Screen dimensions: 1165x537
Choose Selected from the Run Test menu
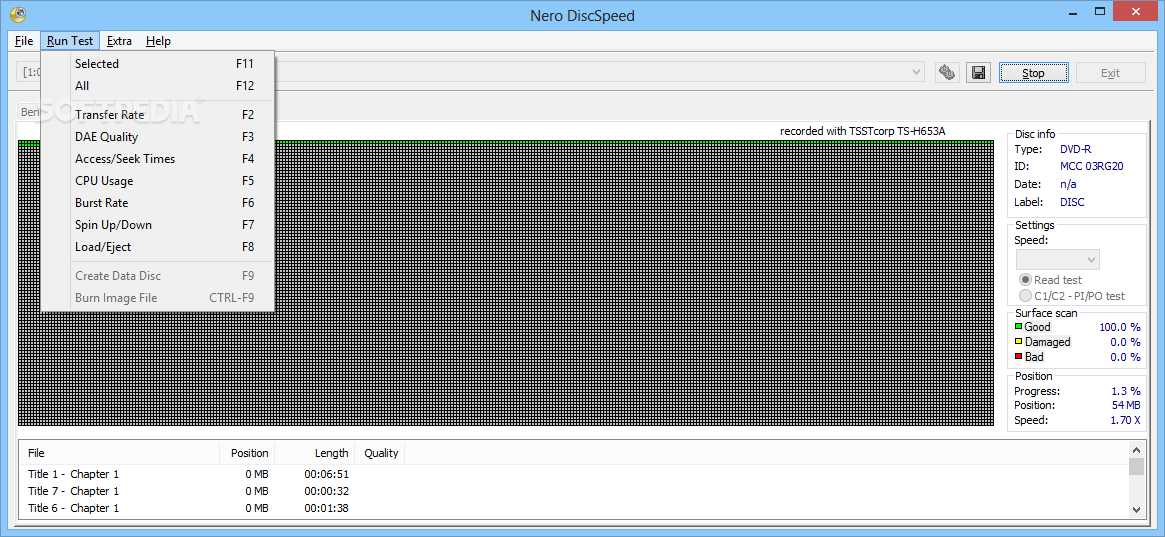[158, 64]
